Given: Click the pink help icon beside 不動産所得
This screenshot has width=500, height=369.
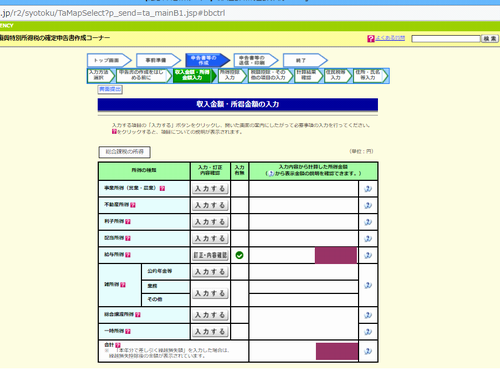Looking at the screenshot, I should point(133,205).
